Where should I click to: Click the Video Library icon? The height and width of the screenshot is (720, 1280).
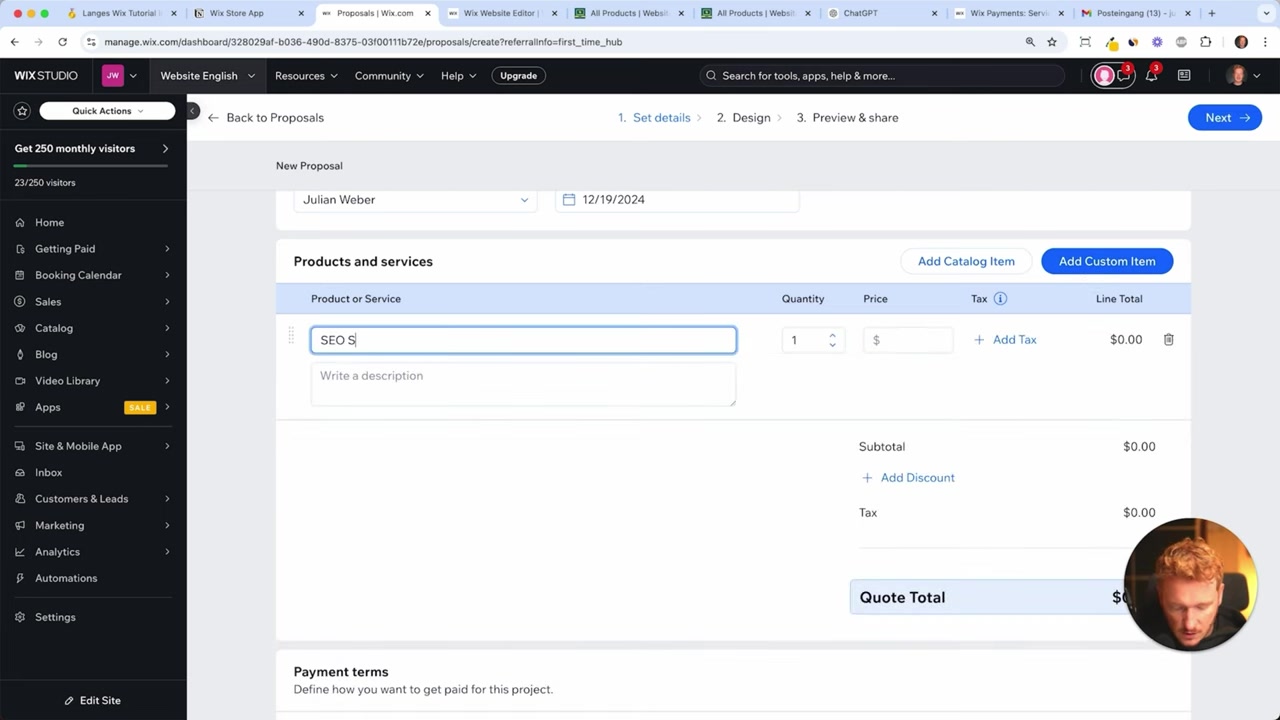pyautogui.click(x=20, y=381)
